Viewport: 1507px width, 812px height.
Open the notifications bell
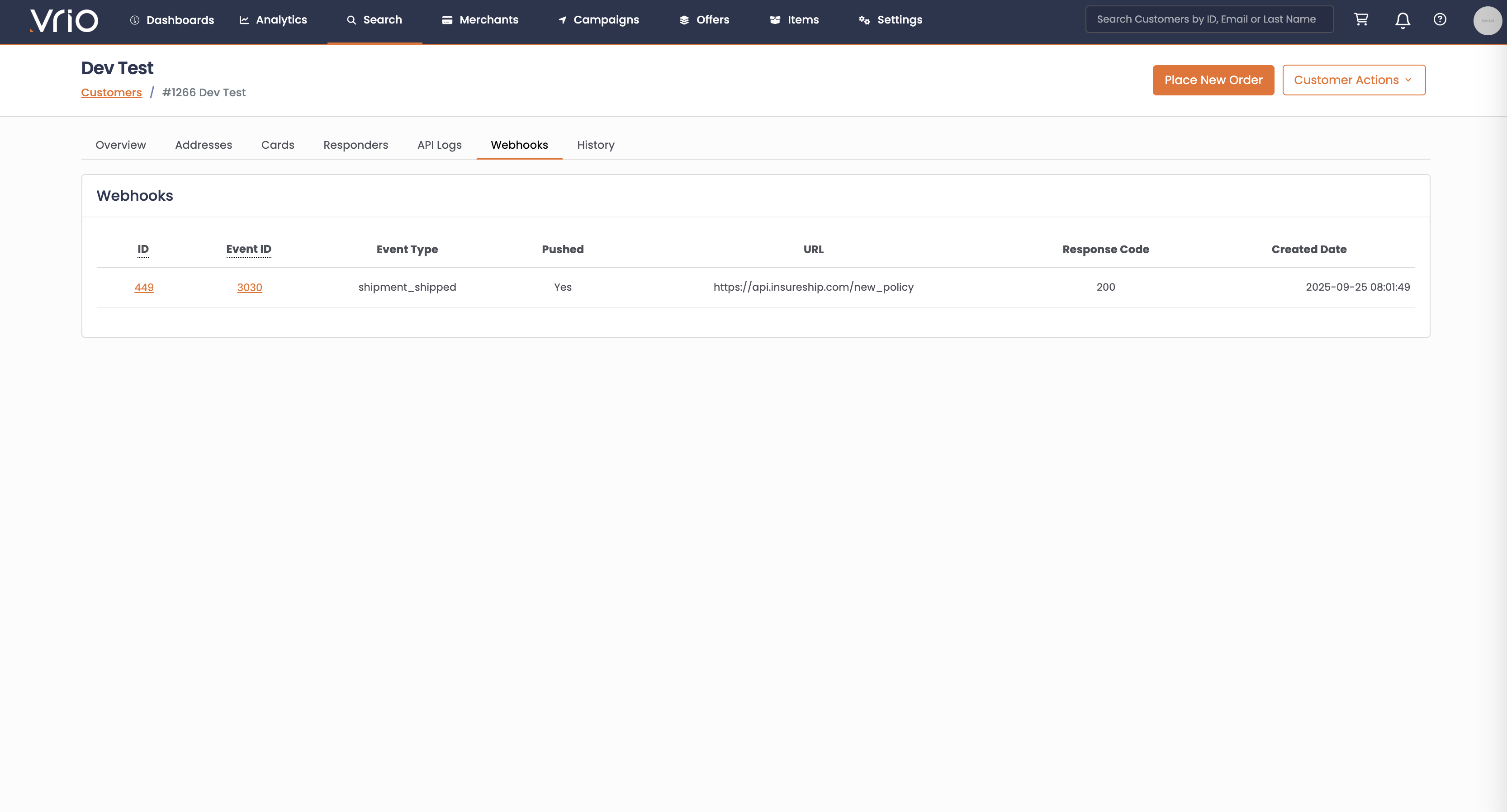1403,20
